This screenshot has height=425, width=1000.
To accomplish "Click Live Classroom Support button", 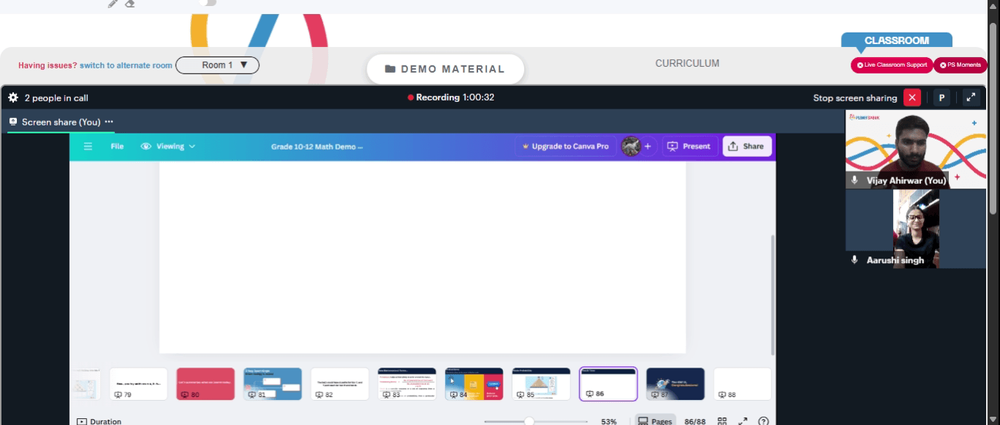I will [892, 65].
